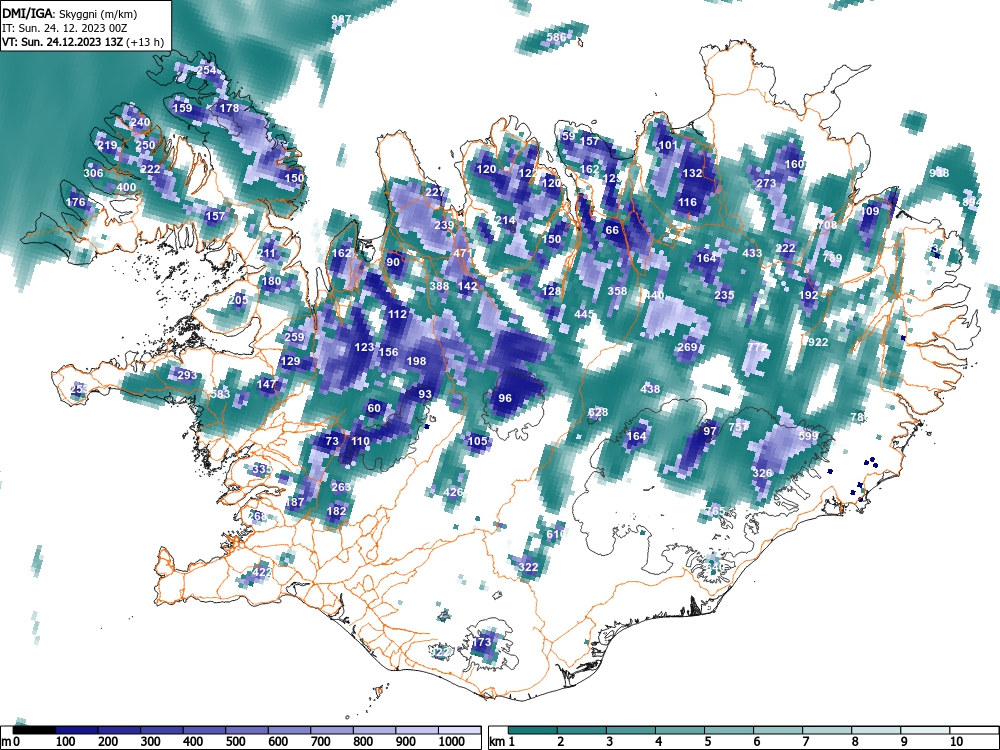Click the visibility value '97' on Vatnajökull
This screenshot has width=1000, height=750.
point(710,431)
